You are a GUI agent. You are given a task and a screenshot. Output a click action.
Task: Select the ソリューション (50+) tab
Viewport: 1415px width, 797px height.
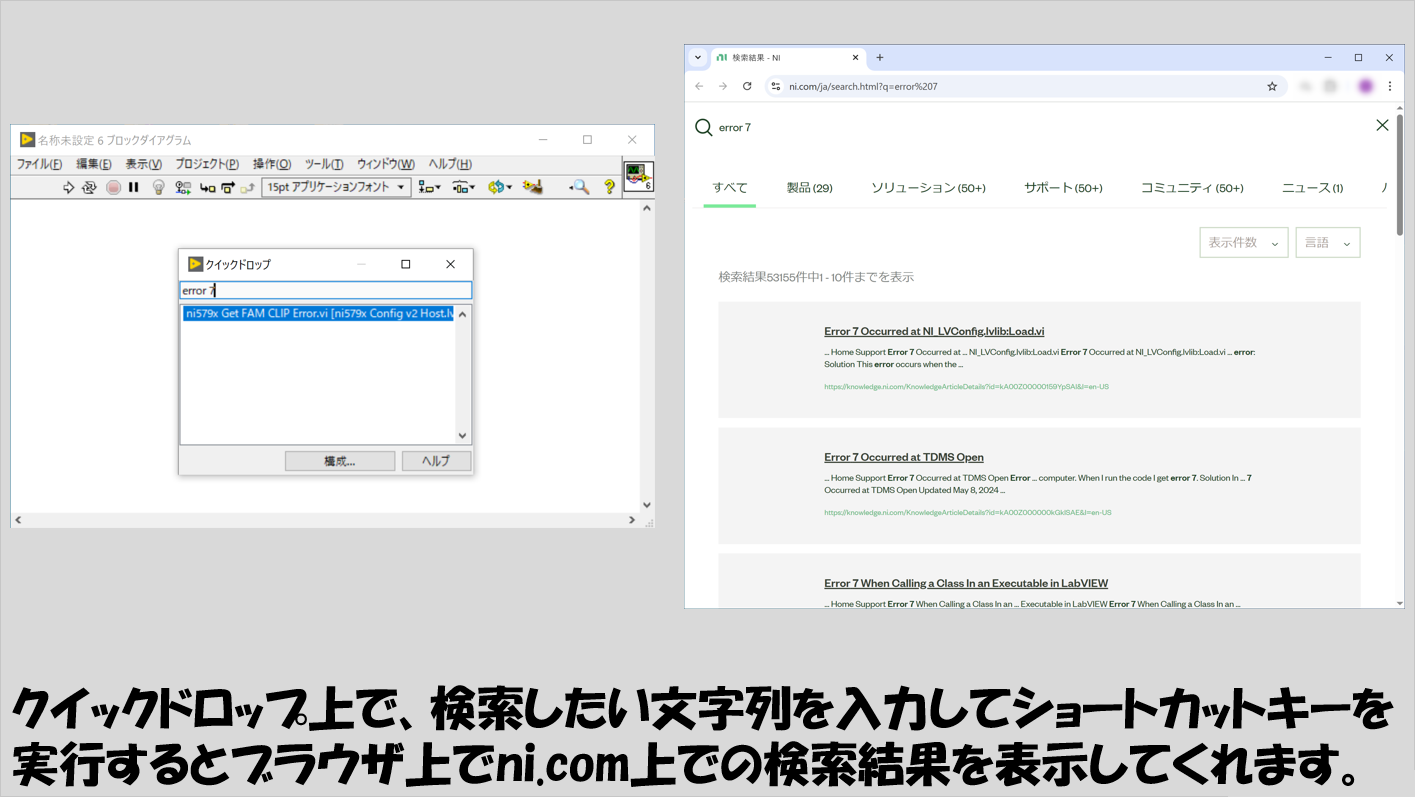[928, 188]
